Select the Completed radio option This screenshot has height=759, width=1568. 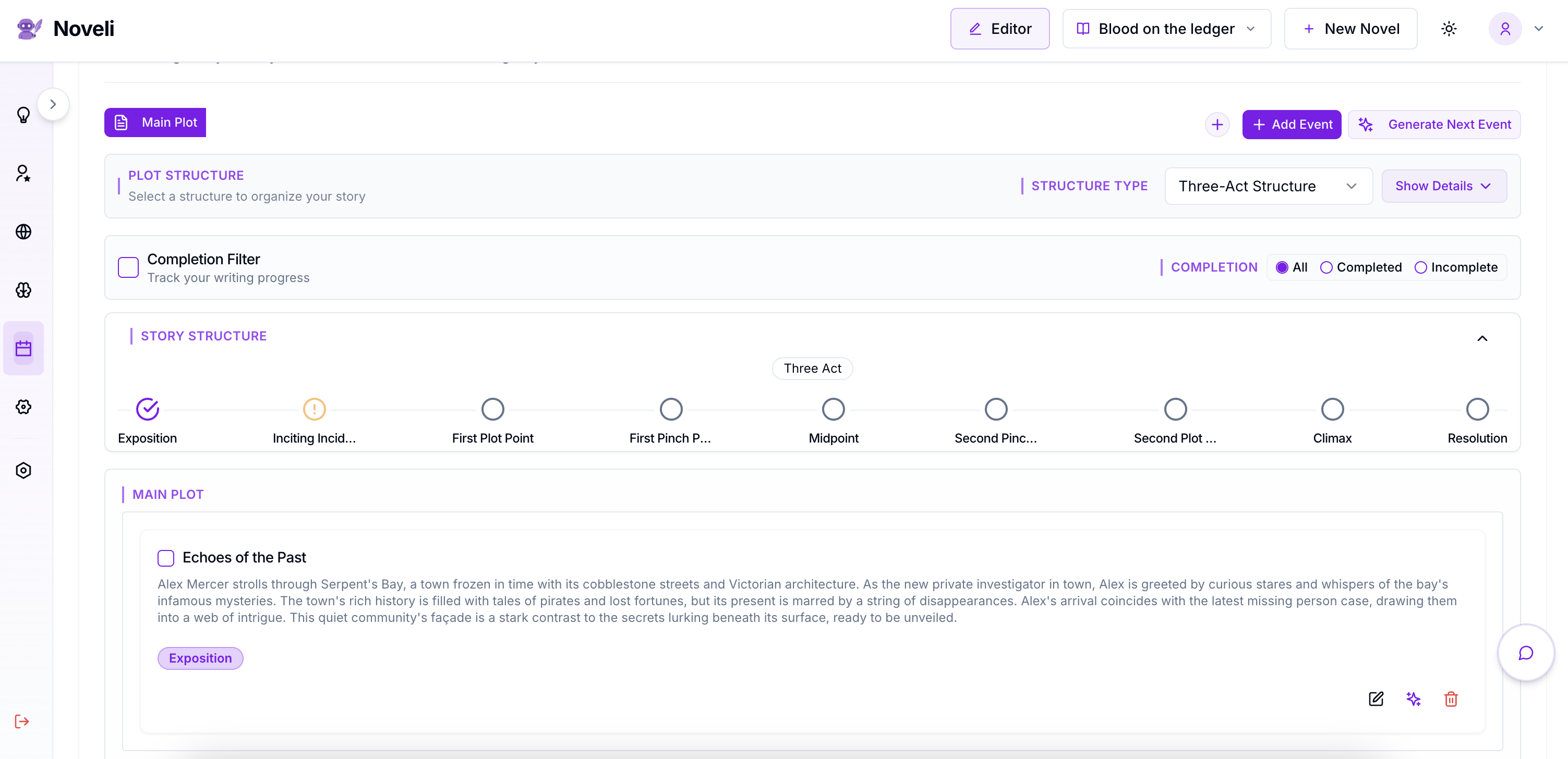(1326, 267)
